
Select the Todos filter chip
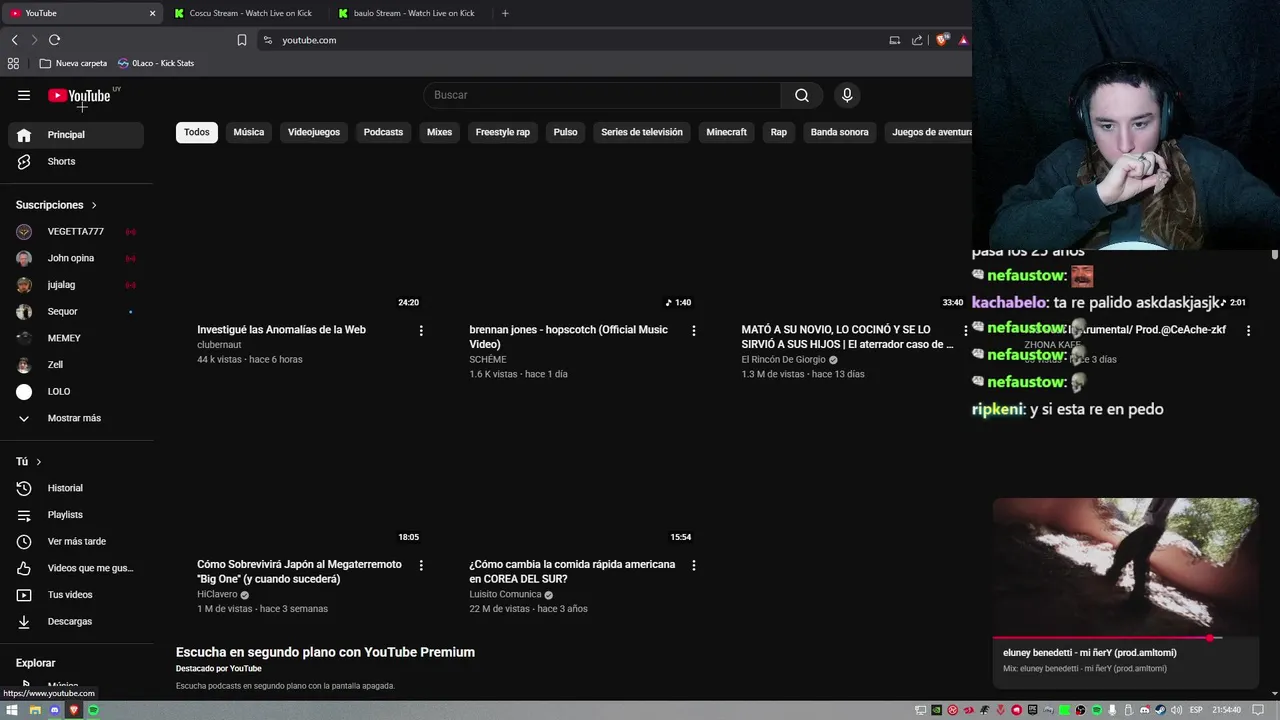coord(197,132)
